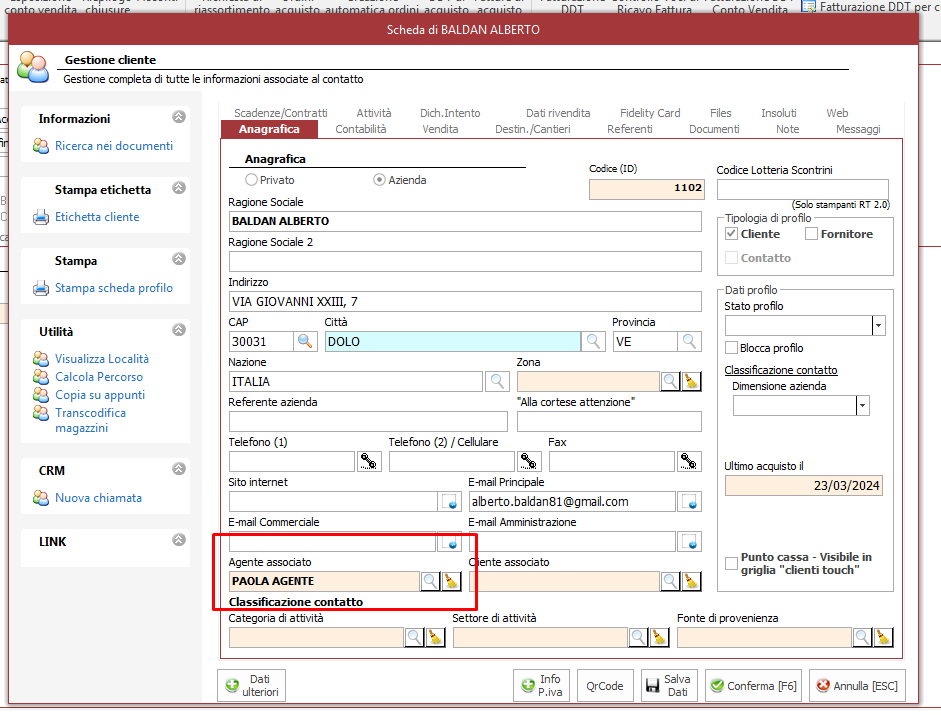This screenshot has height=715, width=941.
Task: Select the Privato radio button
Action: click(x=251, y=180)
